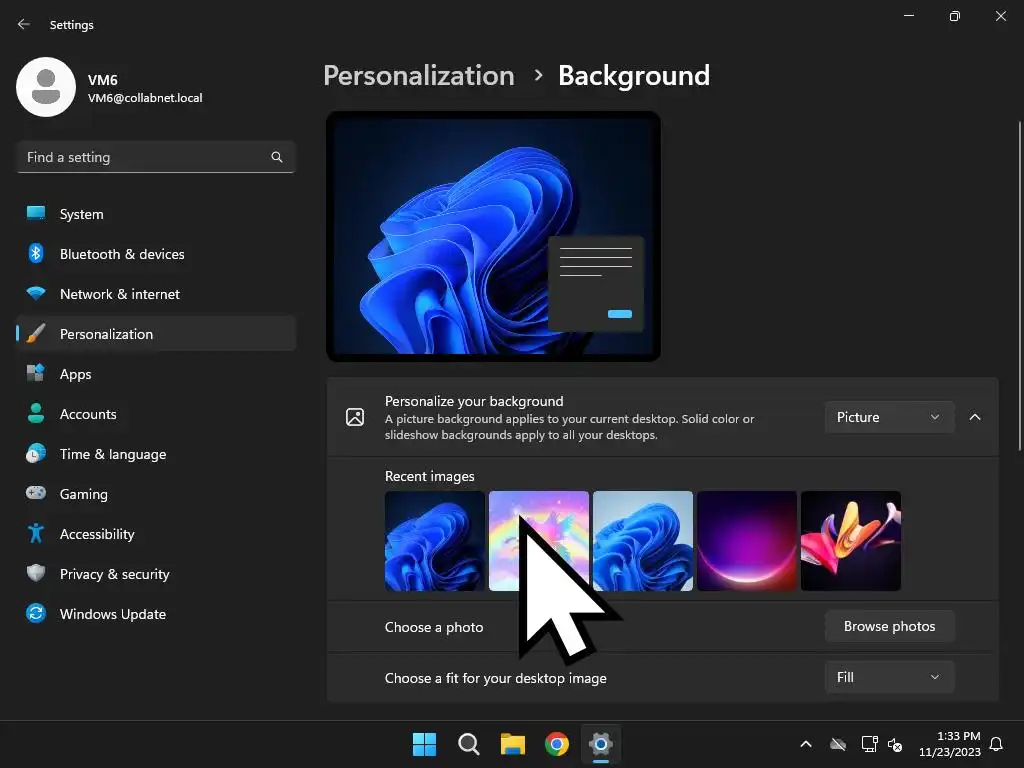Open the Picture background type dropdown
This screenshot has height=768, width=1024.
coord(889,417)
